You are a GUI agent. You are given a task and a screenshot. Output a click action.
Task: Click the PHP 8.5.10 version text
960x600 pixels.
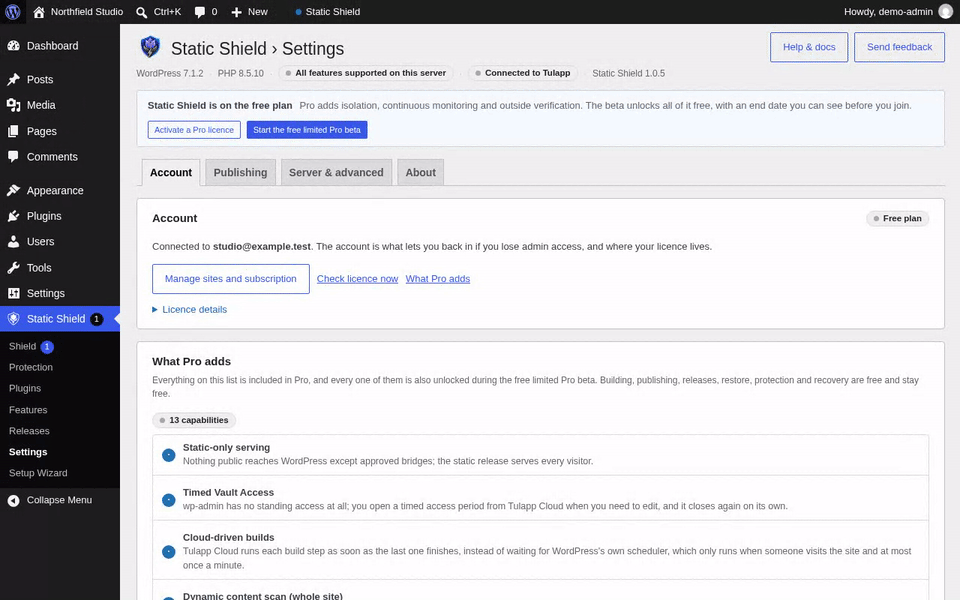pyautogui.click(x=241, y=73)
